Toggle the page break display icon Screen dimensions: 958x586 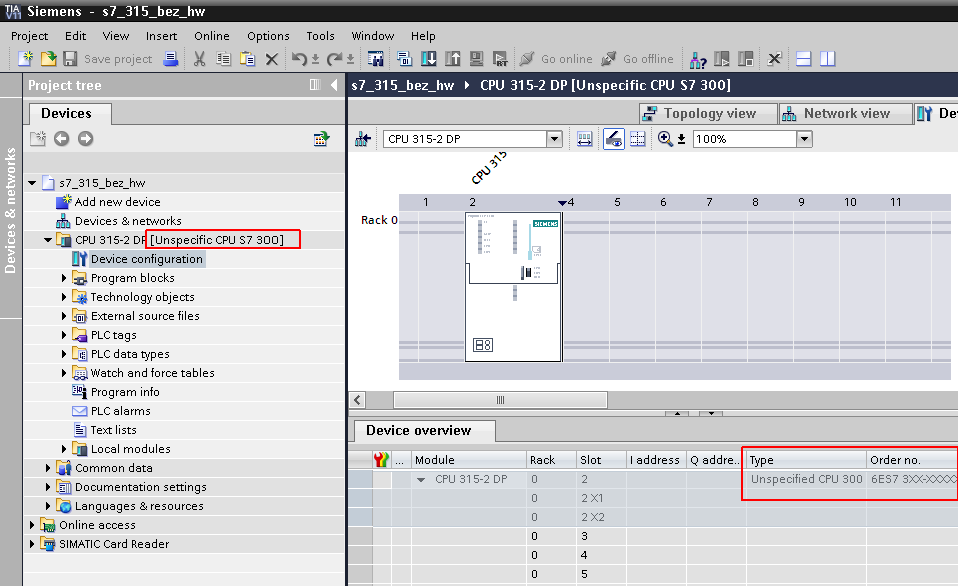(638, 139)
